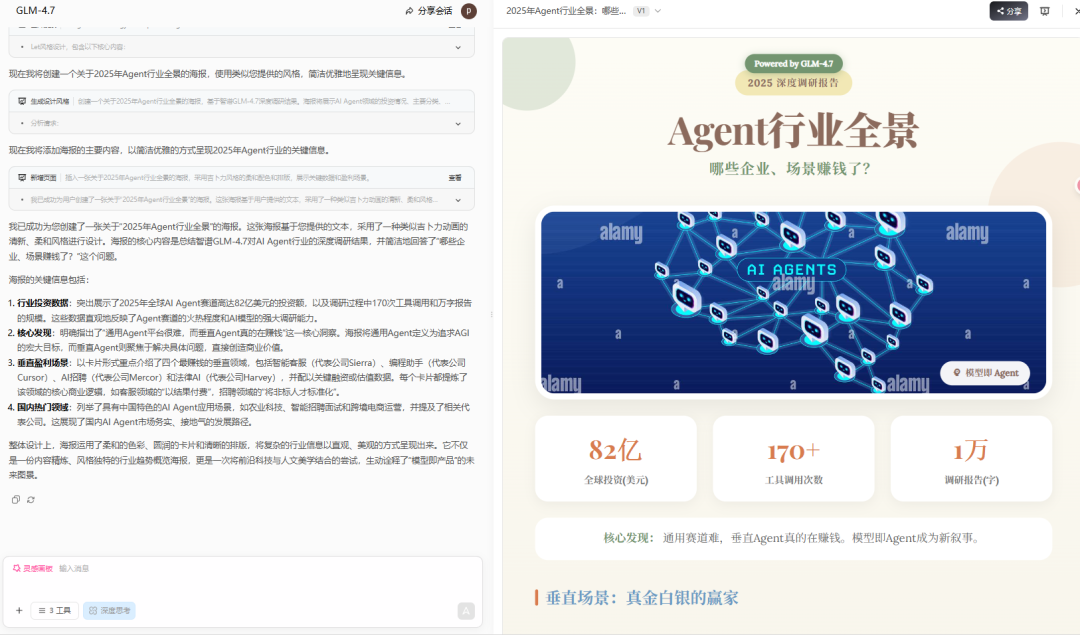The image size is (1080, 635).
Task: Click the '模型即 Agent' pill on image
Action: click(985, 373)
